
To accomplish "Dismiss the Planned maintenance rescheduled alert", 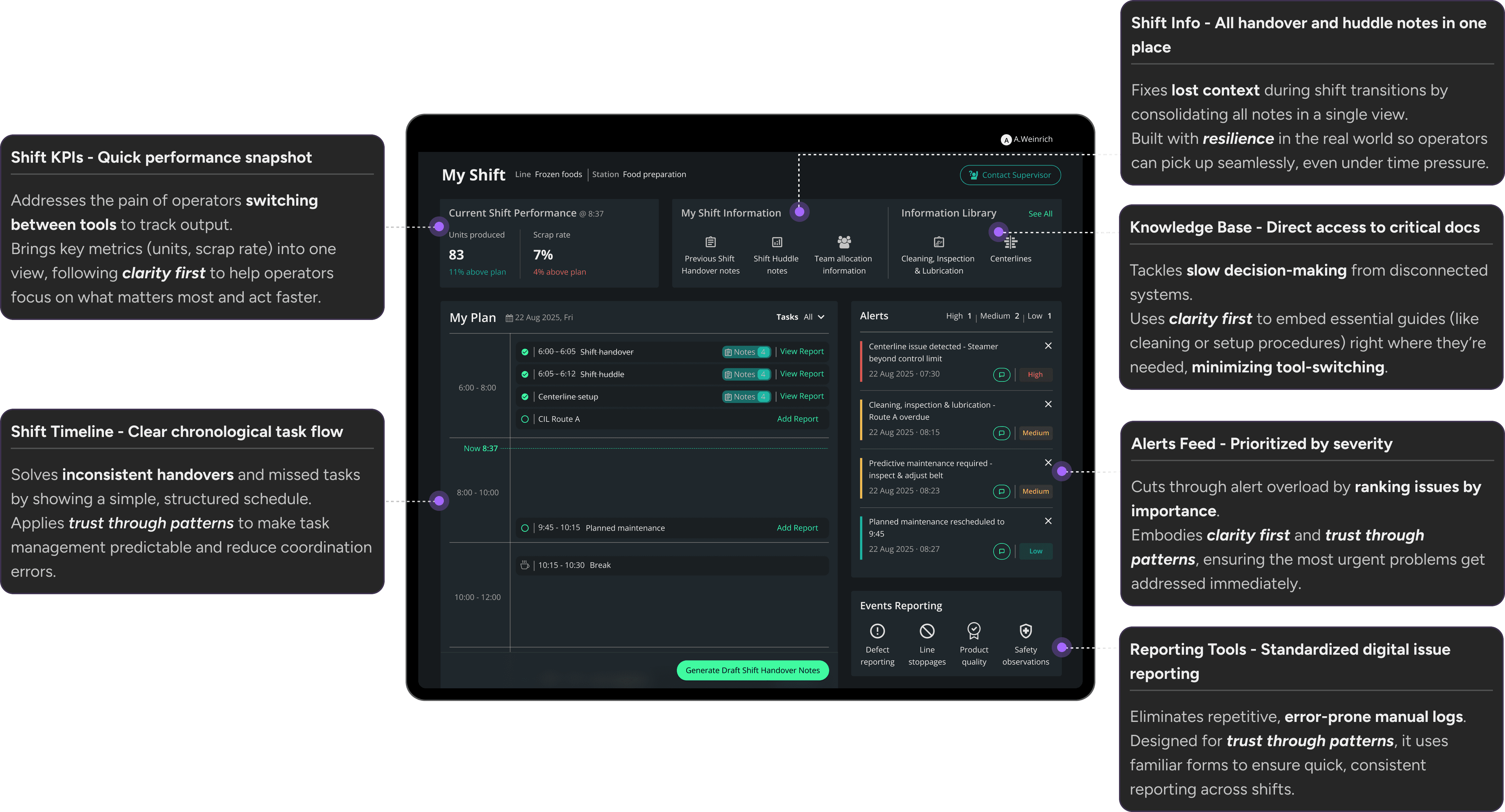I will point(1048,521).
